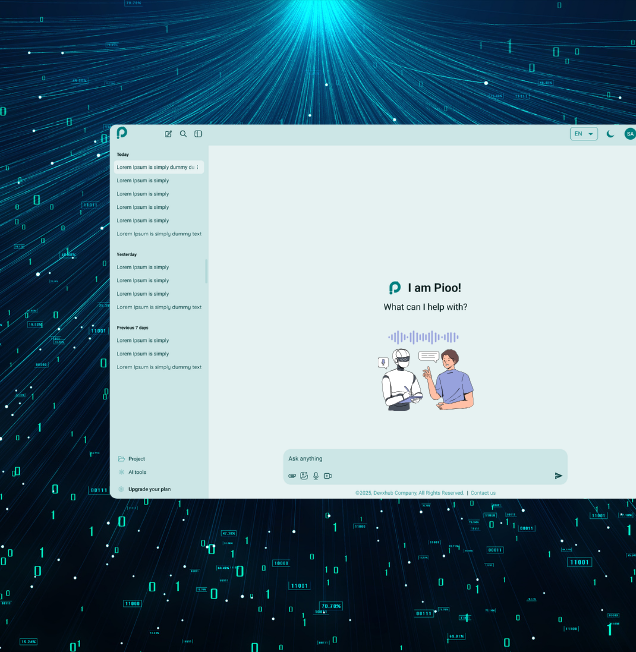Click the sidebar chat history scrollbar

(x=207, y=270)
